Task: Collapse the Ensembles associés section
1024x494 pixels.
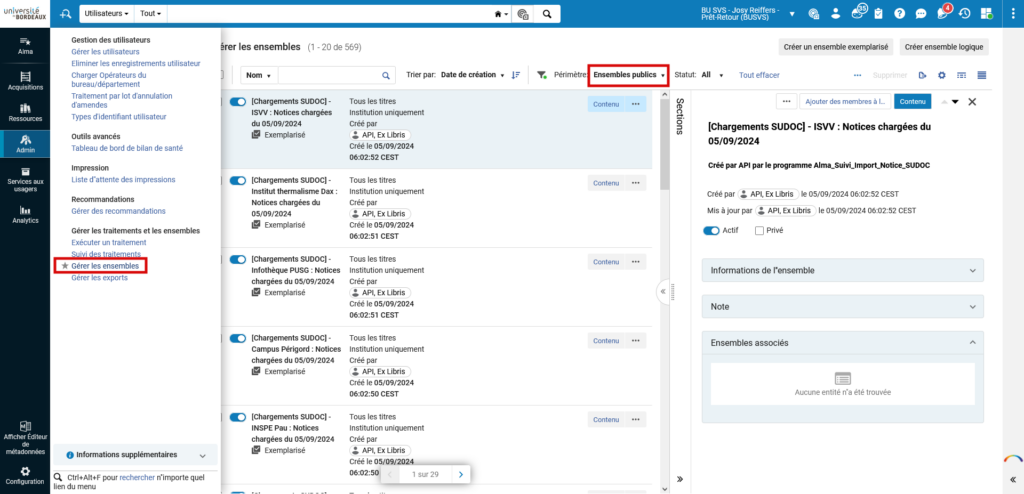Action: point(842,342)
